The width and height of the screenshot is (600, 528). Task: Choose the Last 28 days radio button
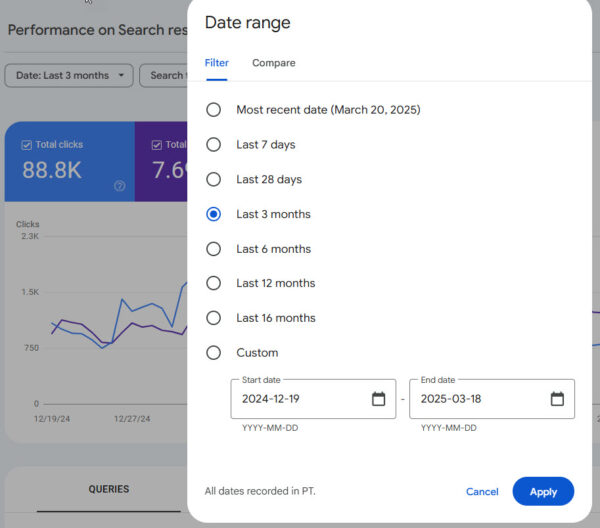(214, 179)
